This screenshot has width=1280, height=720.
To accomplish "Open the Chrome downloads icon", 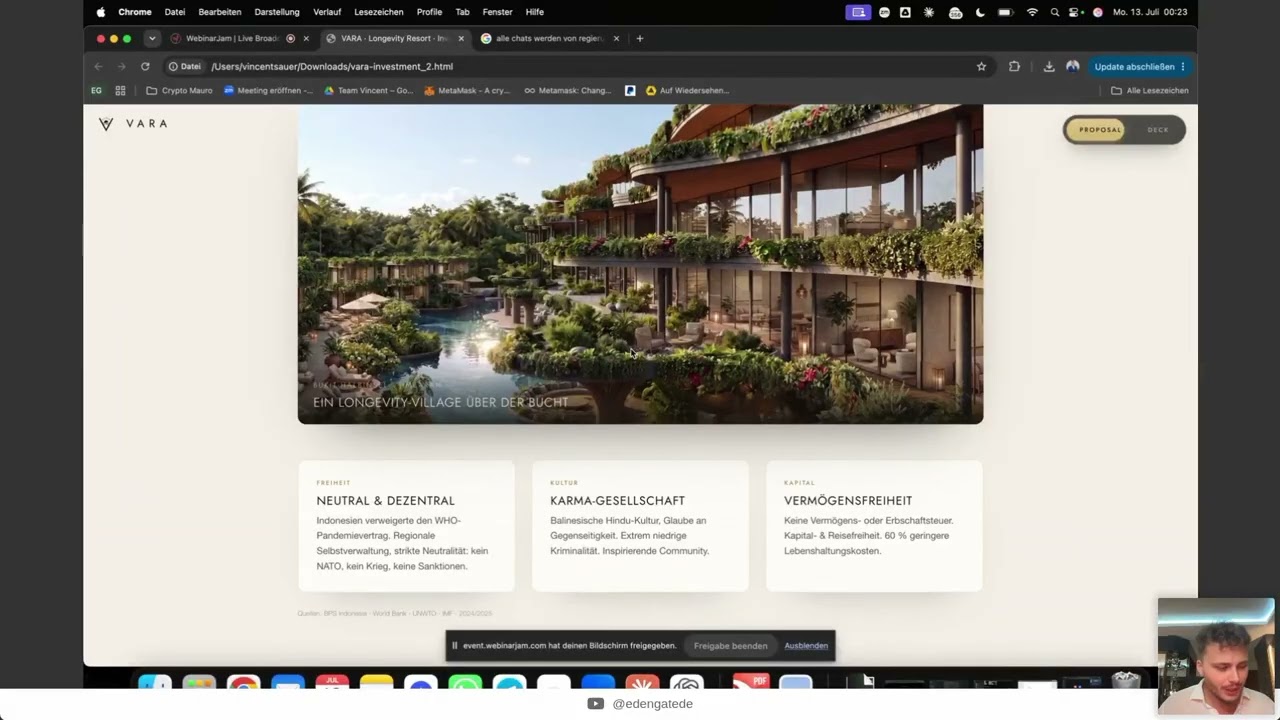I will click(x=1048, y=67).
